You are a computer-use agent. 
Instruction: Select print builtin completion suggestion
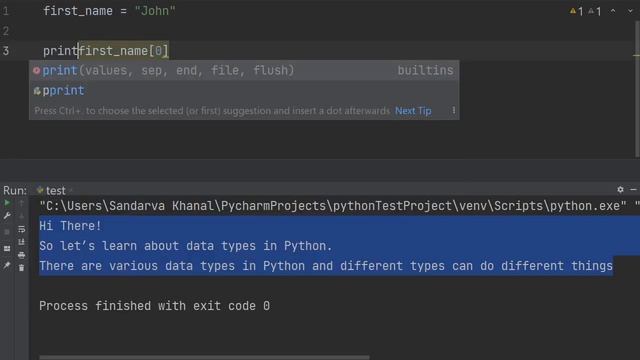(x=244, y=70)
